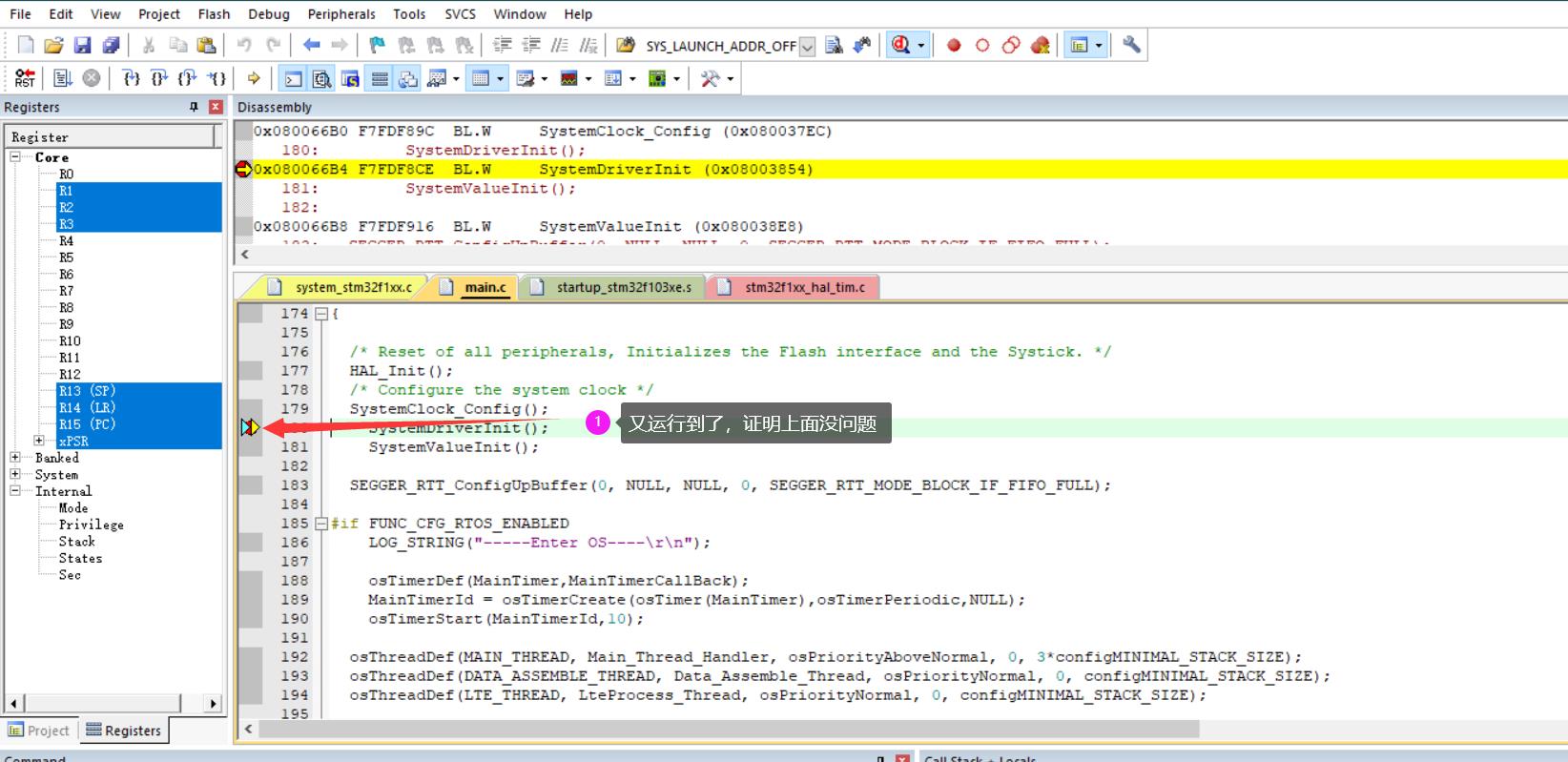This screenshot has width=1568, height=762.
Task: Step out of the current function icon
Action: pyautogui.click(x=189, y=78)
